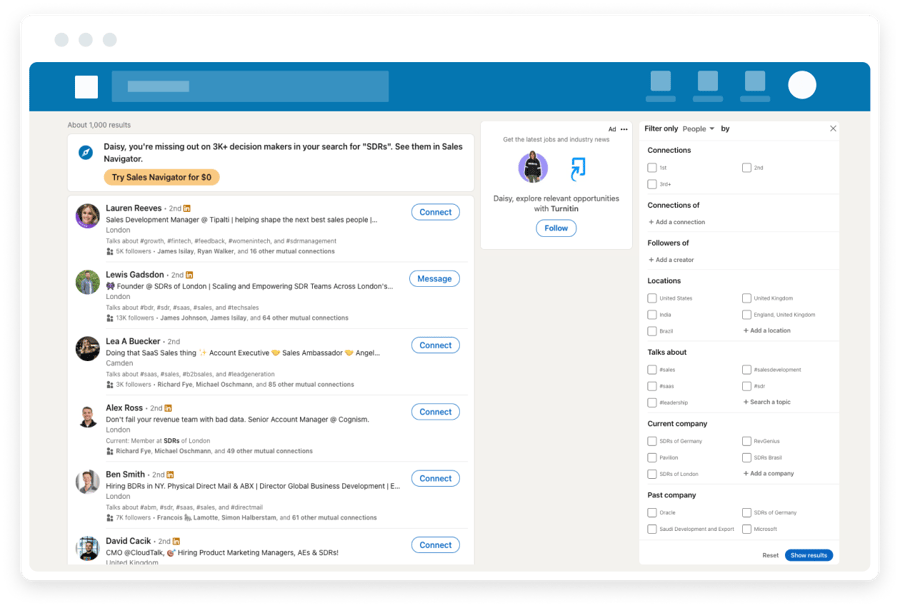The width and height of the screenshot is (900, 608).
Task: Click the blue arrow icon next to Turnitin's logo
Action: pyautogui.click(x=576, y=169)
